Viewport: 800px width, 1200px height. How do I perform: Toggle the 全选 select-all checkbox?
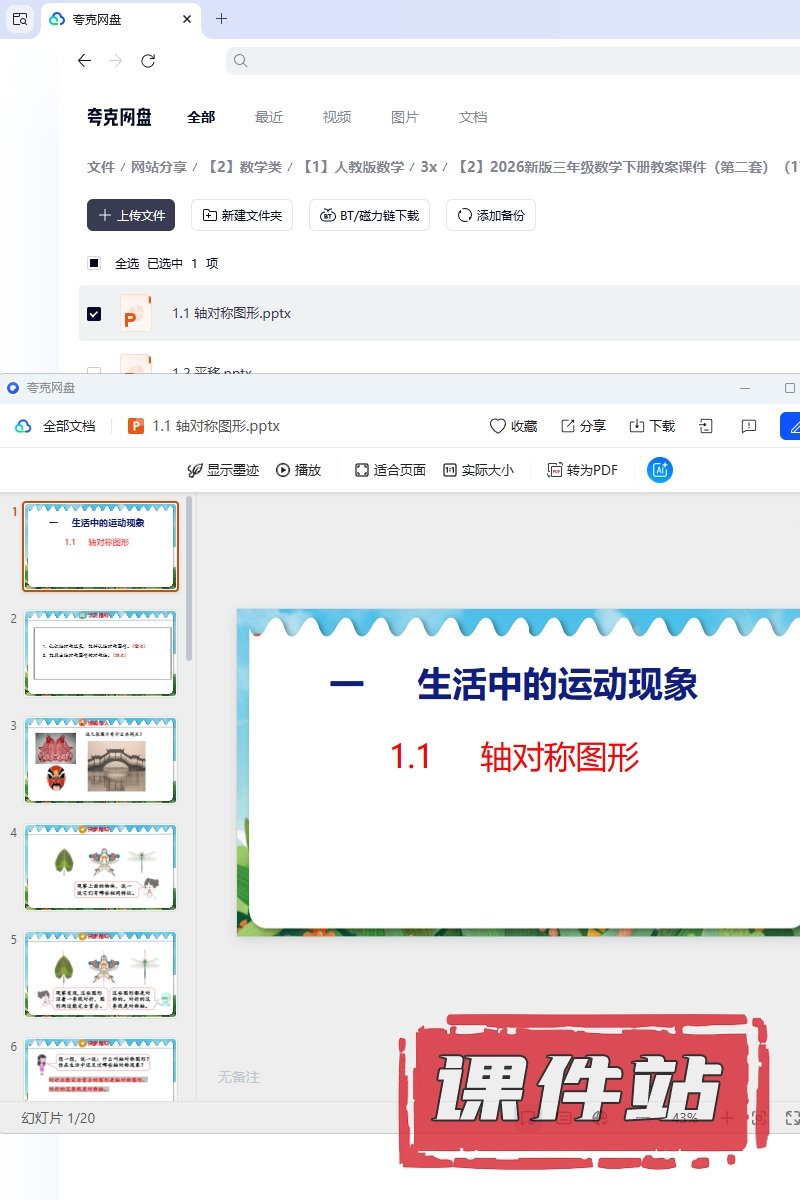[x=94, y=263]
